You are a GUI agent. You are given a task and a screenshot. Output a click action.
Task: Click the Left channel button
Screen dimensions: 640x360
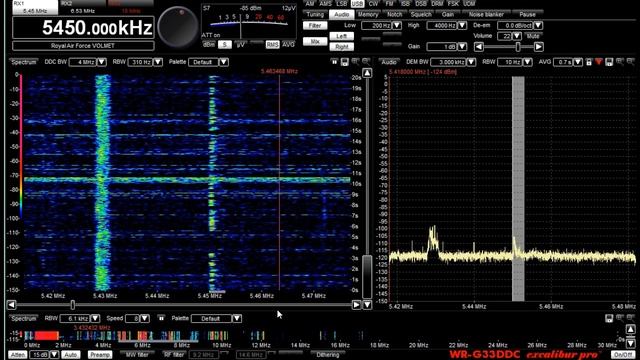pos(342,36)
